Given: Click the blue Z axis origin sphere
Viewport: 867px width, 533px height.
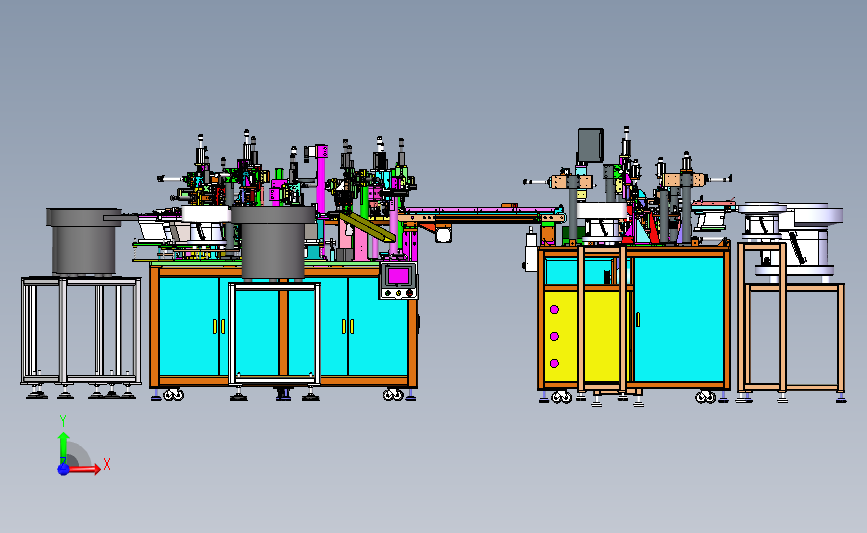Looking at the screenshot, I should (64, 469).
